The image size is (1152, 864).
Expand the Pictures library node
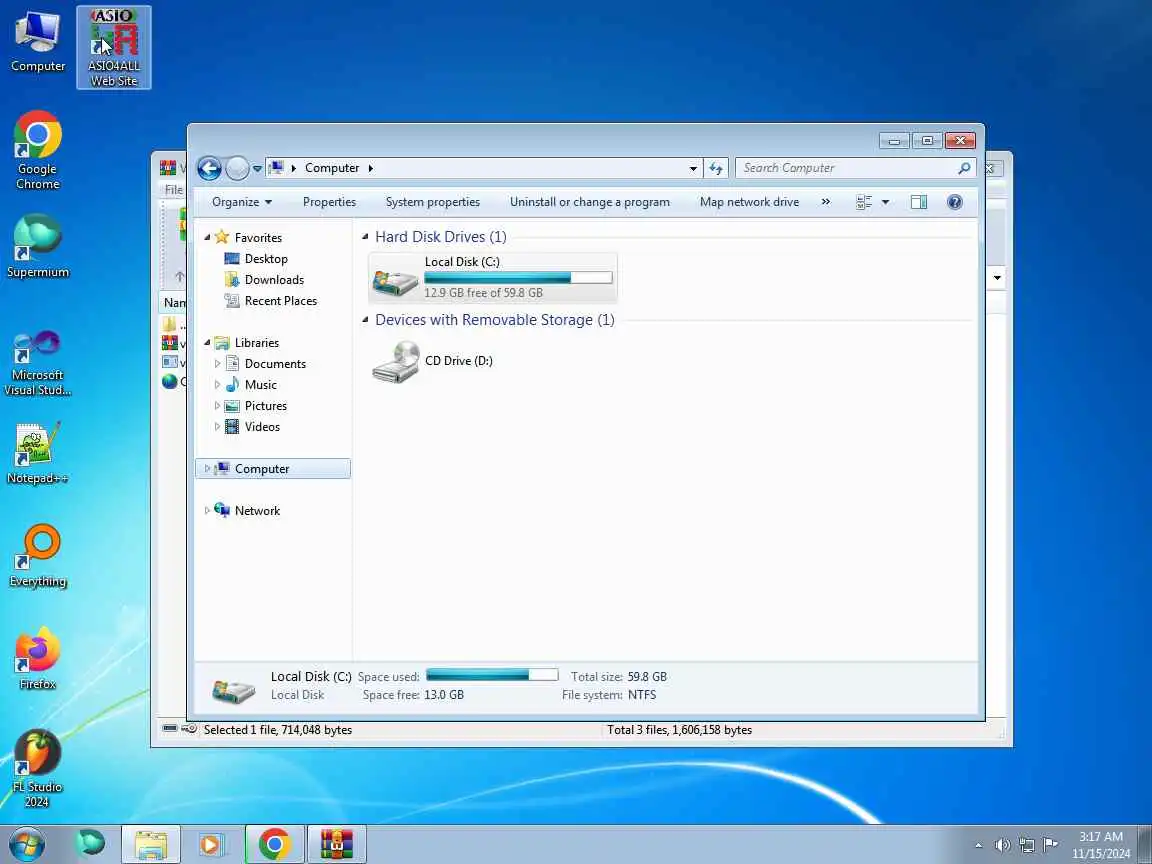pos(217,406)
